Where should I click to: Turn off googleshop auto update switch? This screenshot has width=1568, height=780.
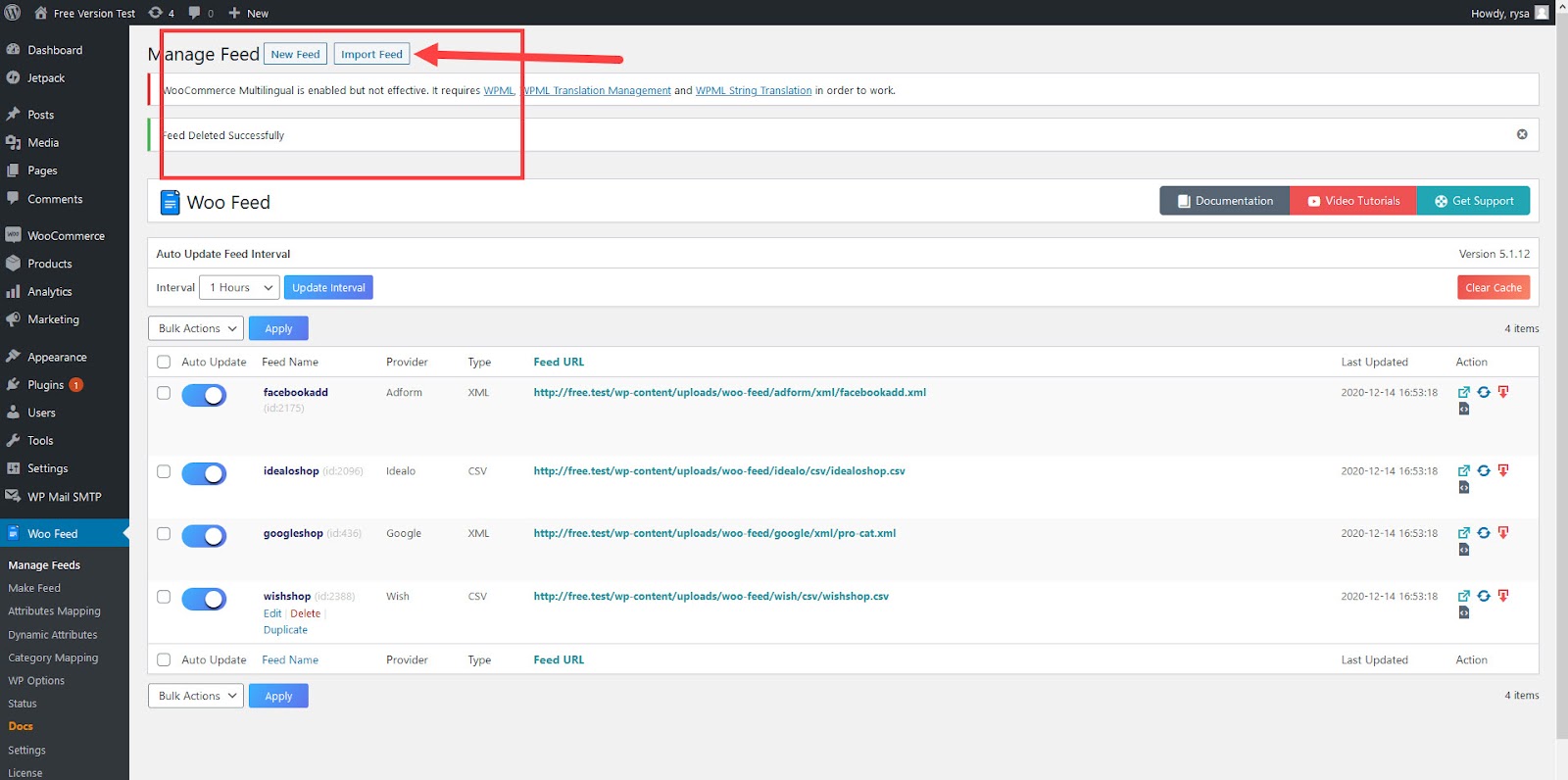tap(204, 536)
